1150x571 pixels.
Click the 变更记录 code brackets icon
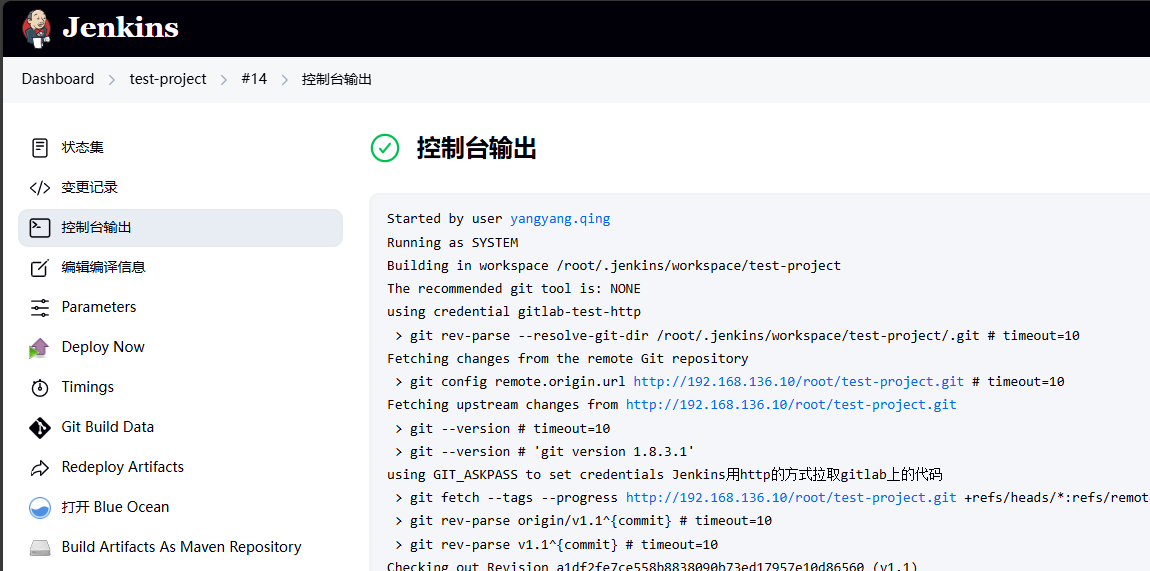tap(40, 188)
